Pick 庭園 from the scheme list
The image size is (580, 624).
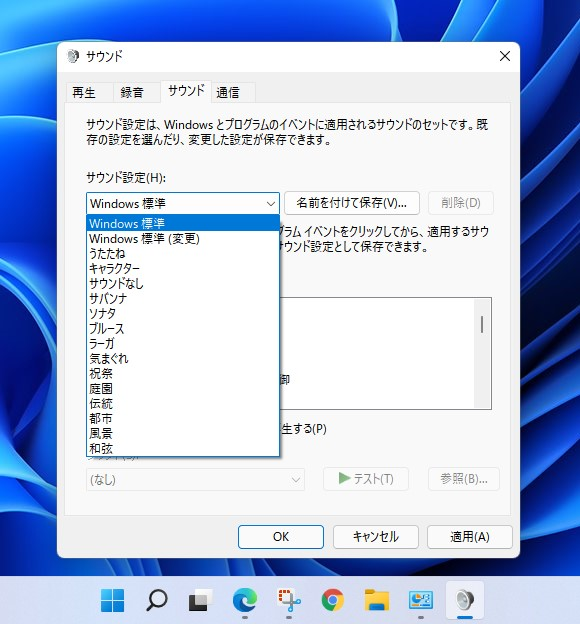point(183,388)
